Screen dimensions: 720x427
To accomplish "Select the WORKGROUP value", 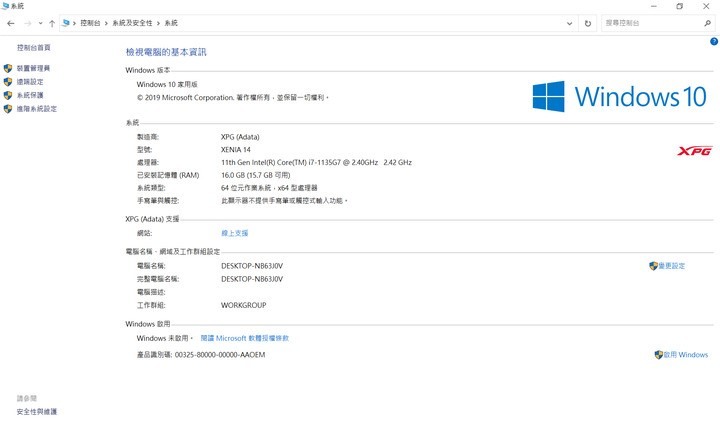I will coord(244,305).
